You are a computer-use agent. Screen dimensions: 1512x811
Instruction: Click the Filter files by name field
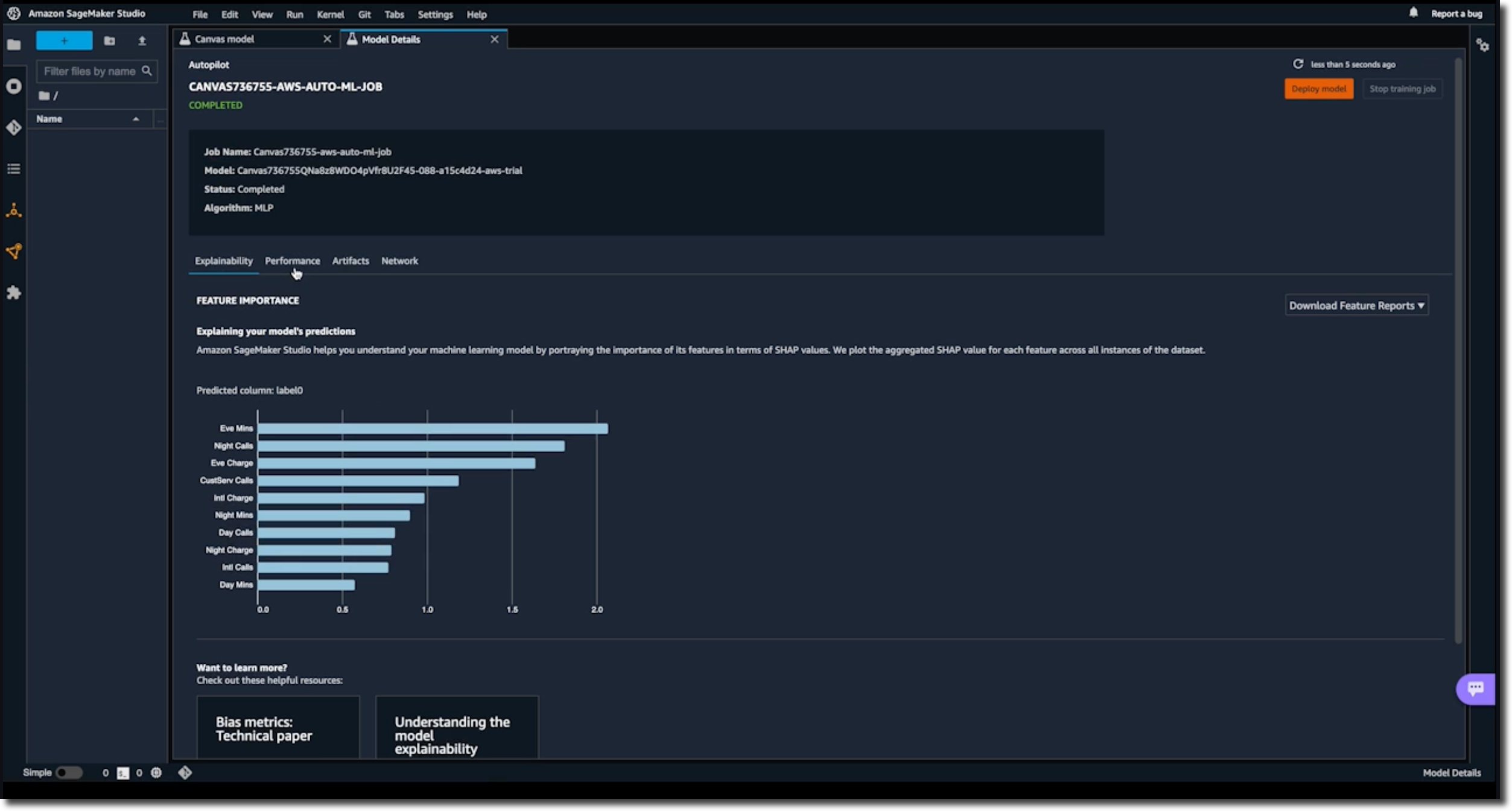pyautogui.click(x=91, y=71)
